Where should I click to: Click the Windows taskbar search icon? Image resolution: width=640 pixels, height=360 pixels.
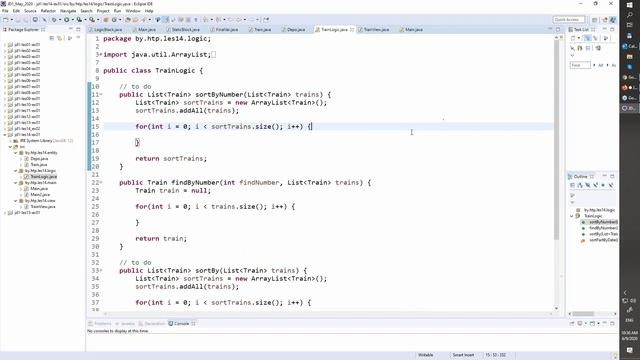(630, 15)
